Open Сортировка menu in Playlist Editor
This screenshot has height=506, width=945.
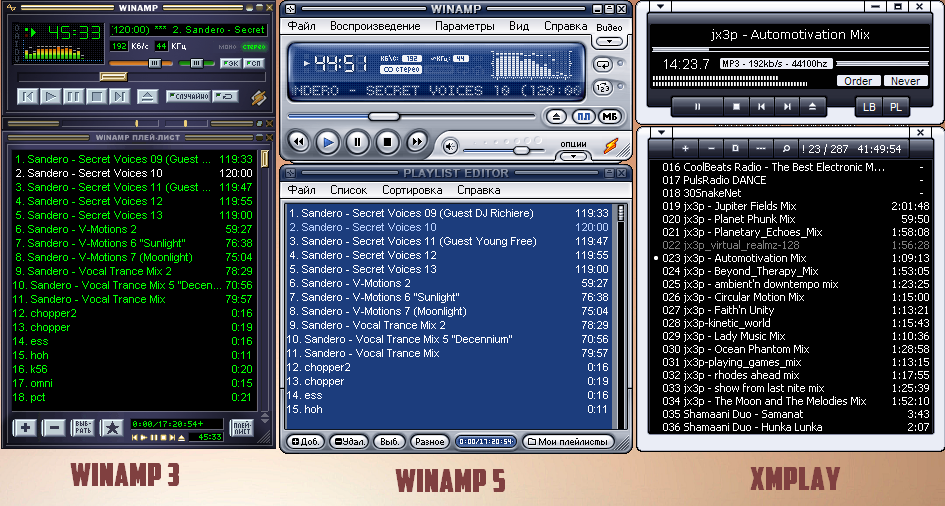click(411, 189)
